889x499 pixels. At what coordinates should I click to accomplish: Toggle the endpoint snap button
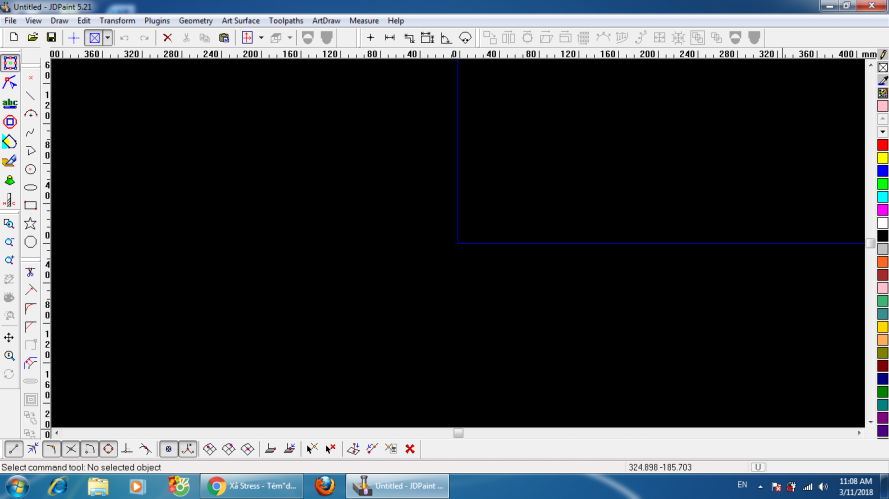click(x=14, y=449)
